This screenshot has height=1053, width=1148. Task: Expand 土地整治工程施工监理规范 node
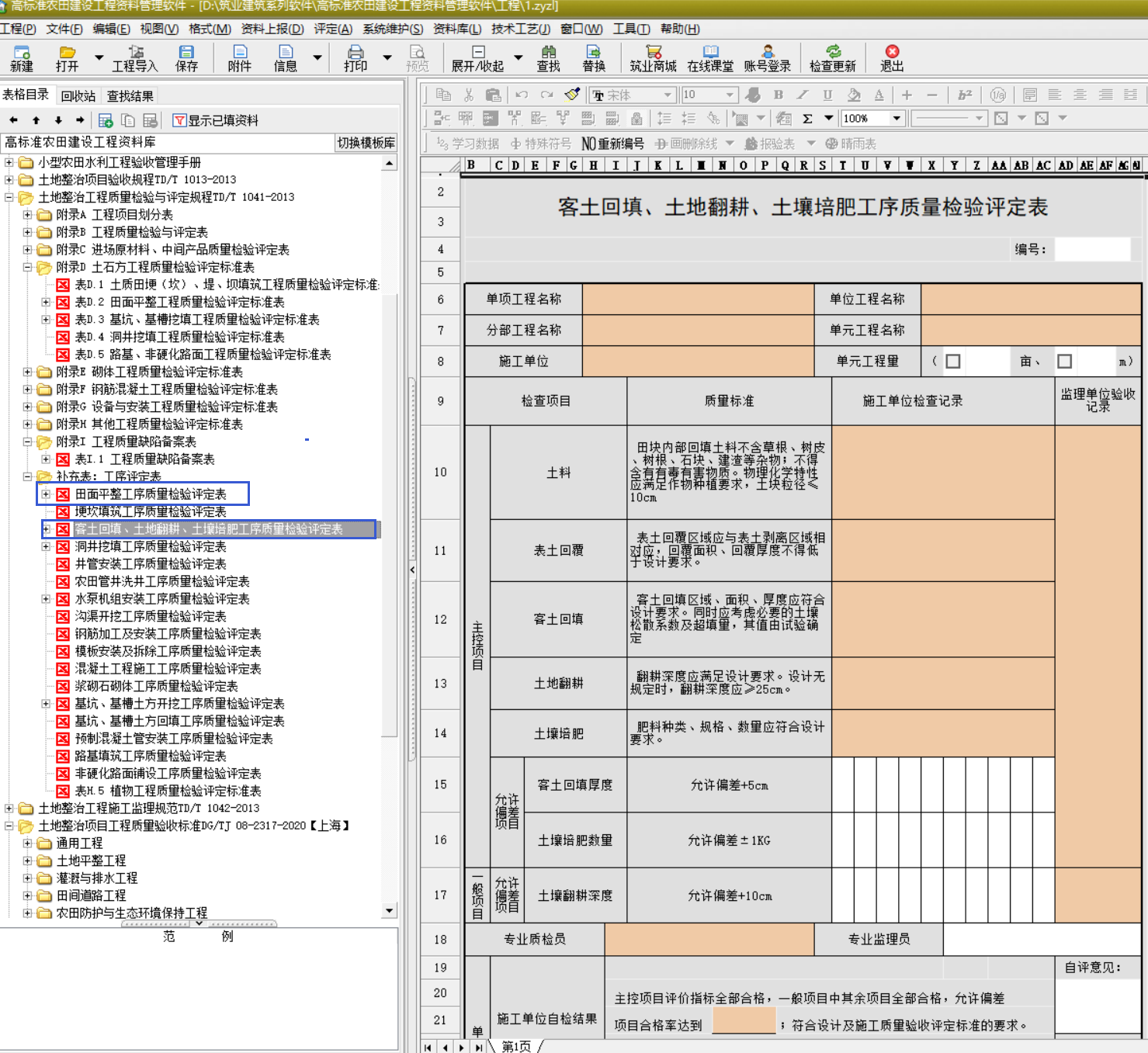9,809
